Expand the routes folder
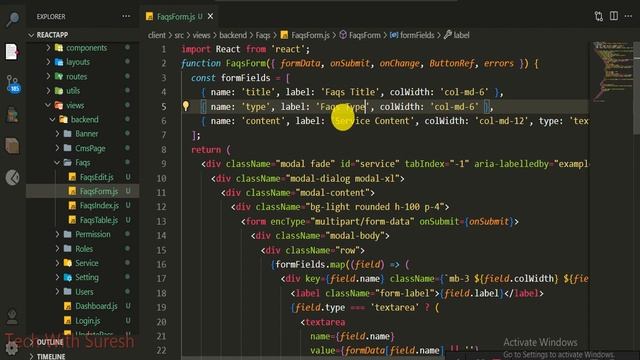This screenshot has width=640, height=360. 48,76
